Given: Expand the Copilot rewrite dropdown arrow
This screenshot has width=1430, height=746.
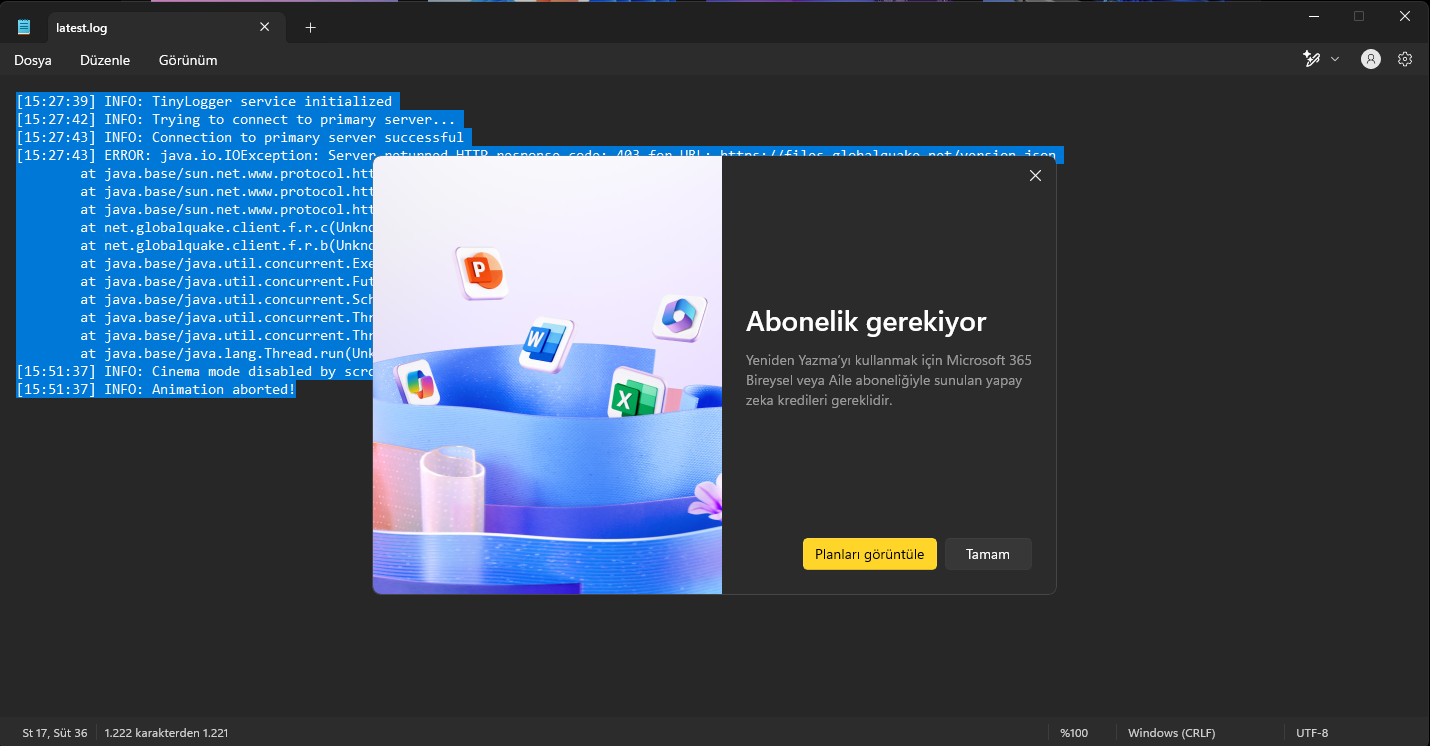Looking at the screenshot, I should [x=1335, y=59].
